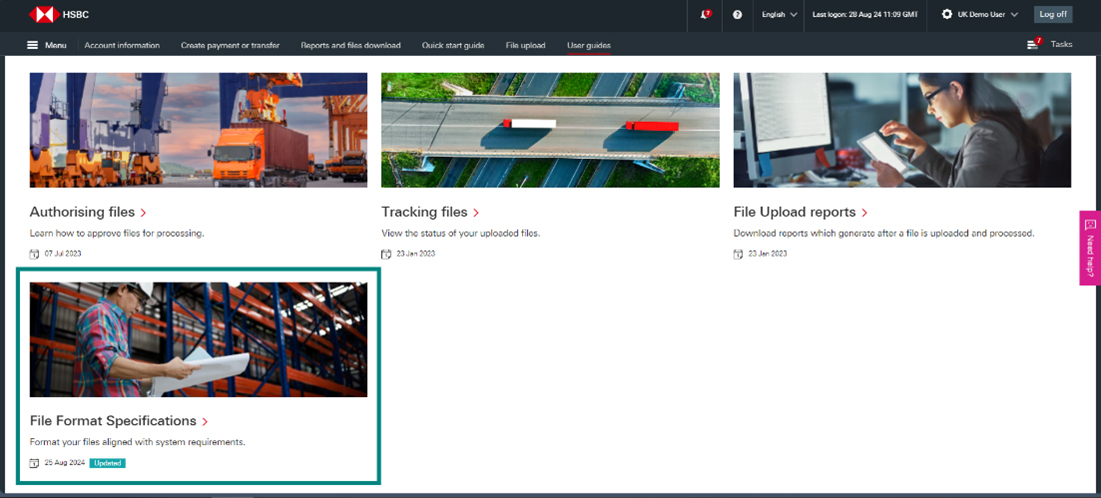This screenshot has width=1101, height=498.
Task: Click the Need help? side tab
Action: click(x=1090, y=247)
